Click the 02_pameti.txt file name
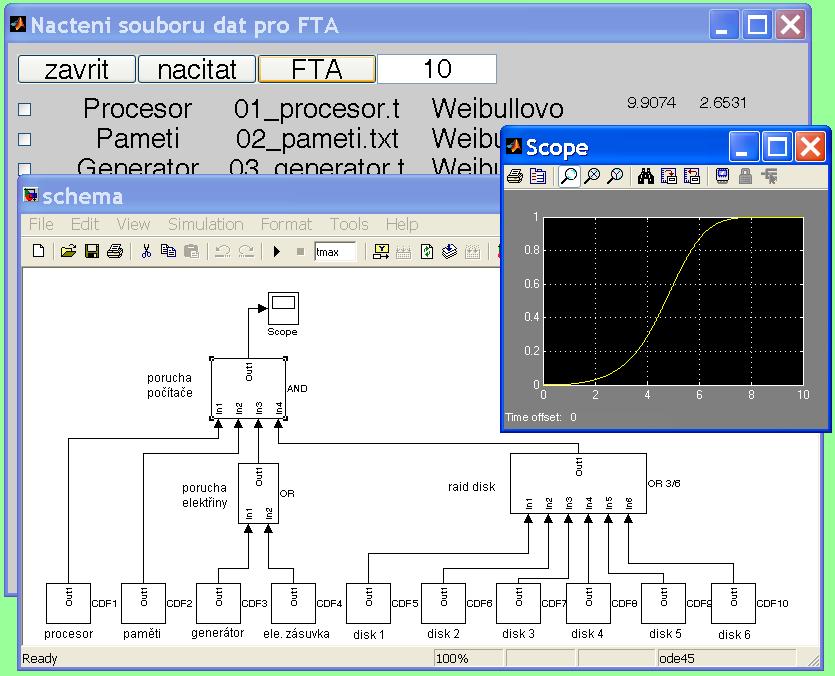This screenshot has height=676, width=835. (x=317, y=139)
